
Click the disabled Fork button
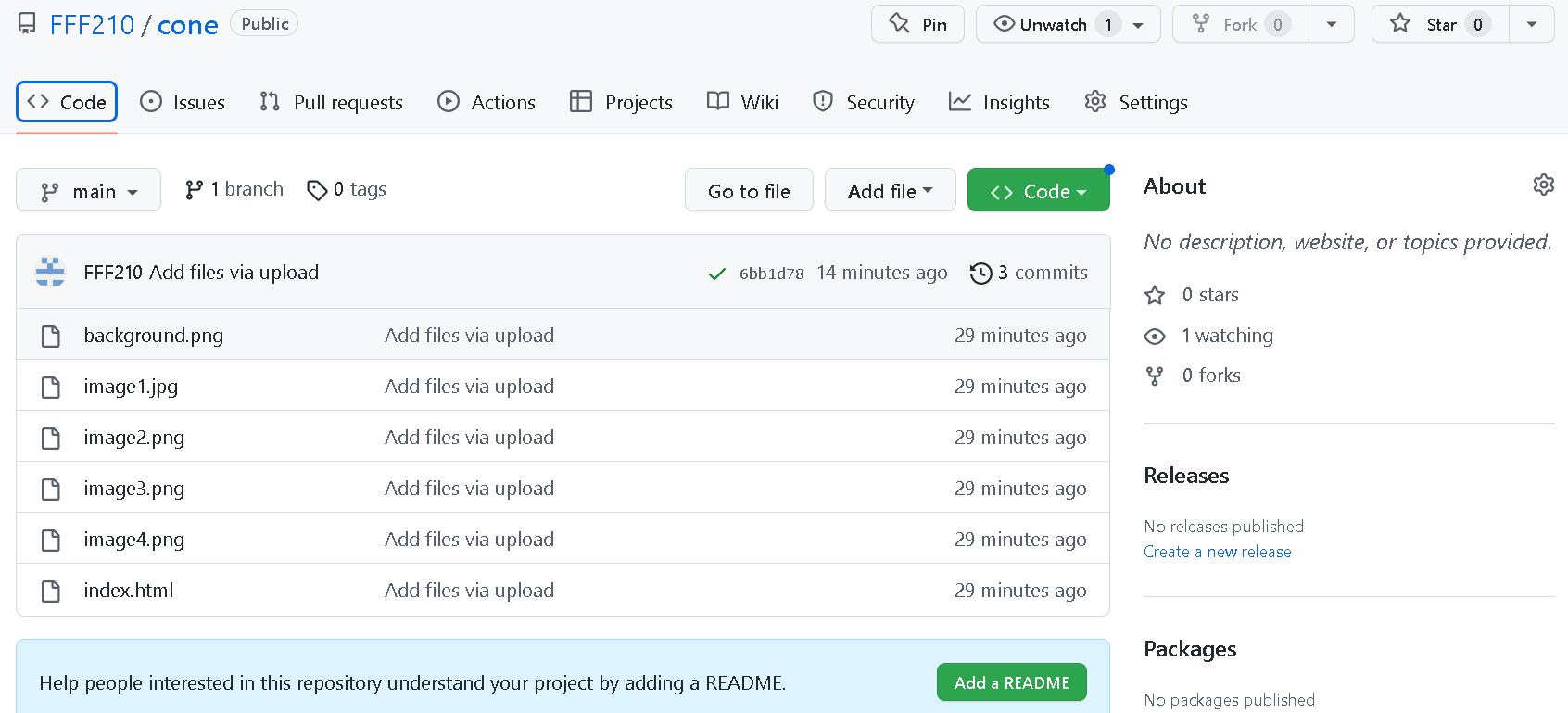pyautogui.click(x=1241, y=24)
